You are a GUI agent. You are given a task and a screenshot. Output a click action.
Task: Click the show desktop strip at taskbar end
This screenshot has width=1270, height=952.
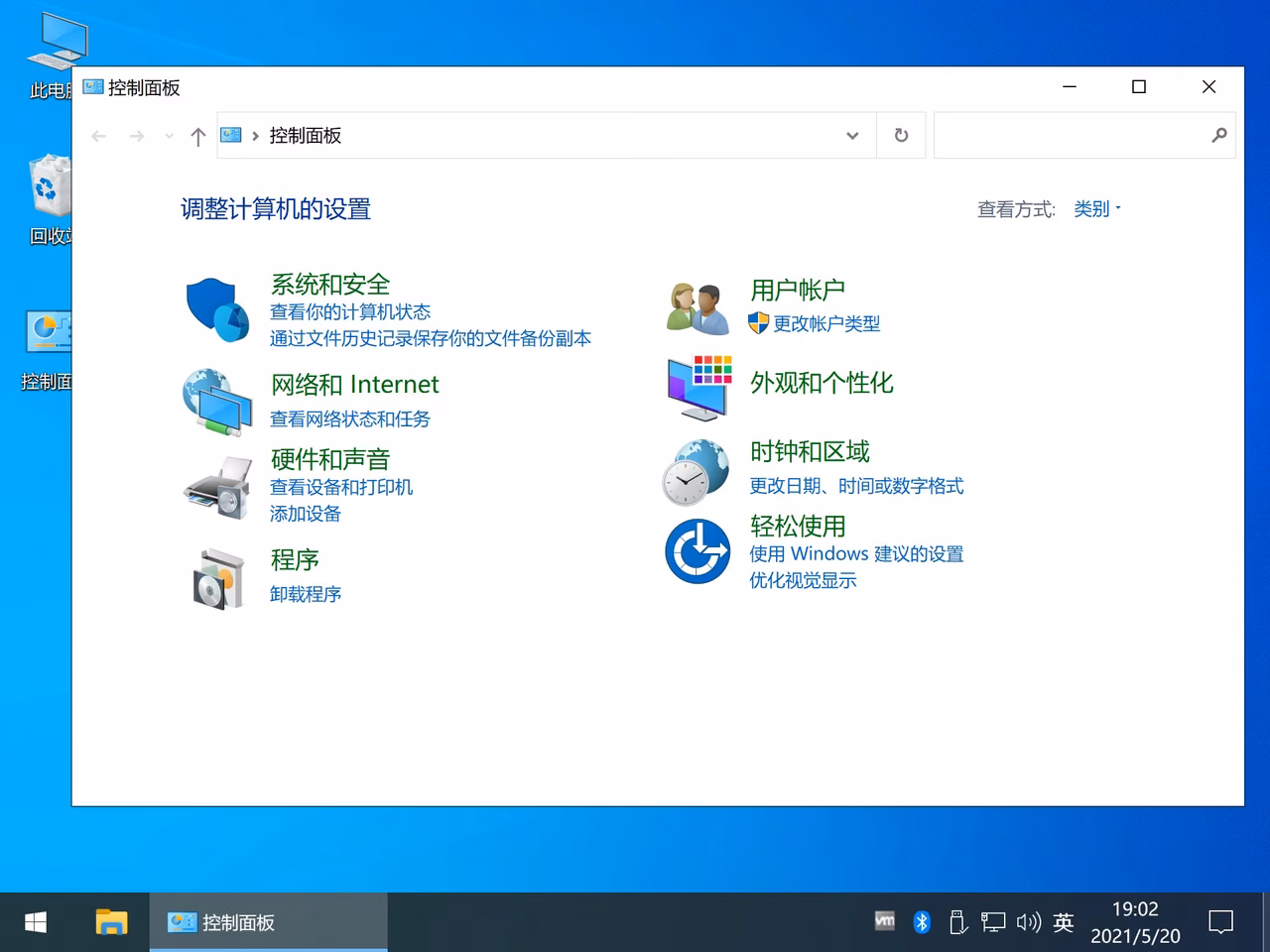(x=1266, y=922)
